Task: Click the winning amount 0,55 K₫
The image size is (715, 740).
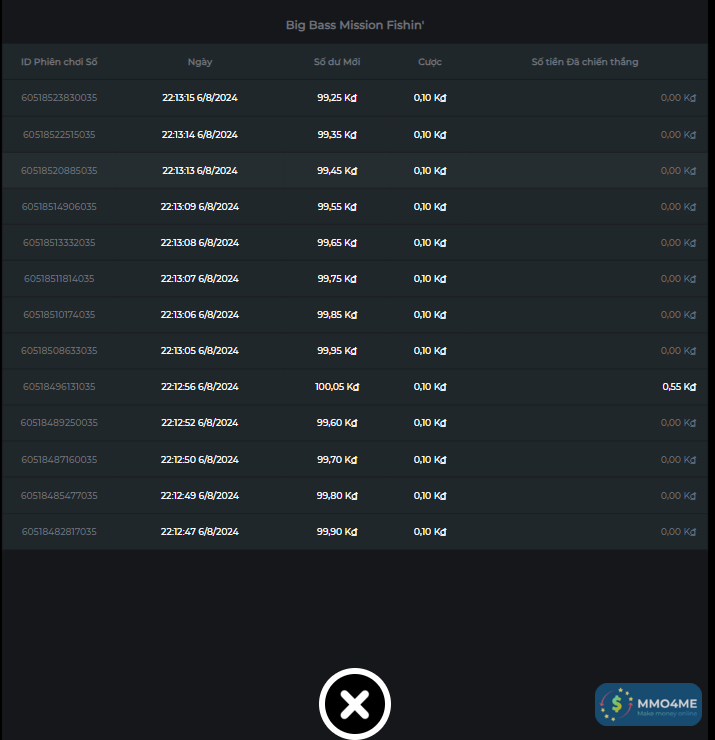Action: pyautogui.click(x=679, y=387)
